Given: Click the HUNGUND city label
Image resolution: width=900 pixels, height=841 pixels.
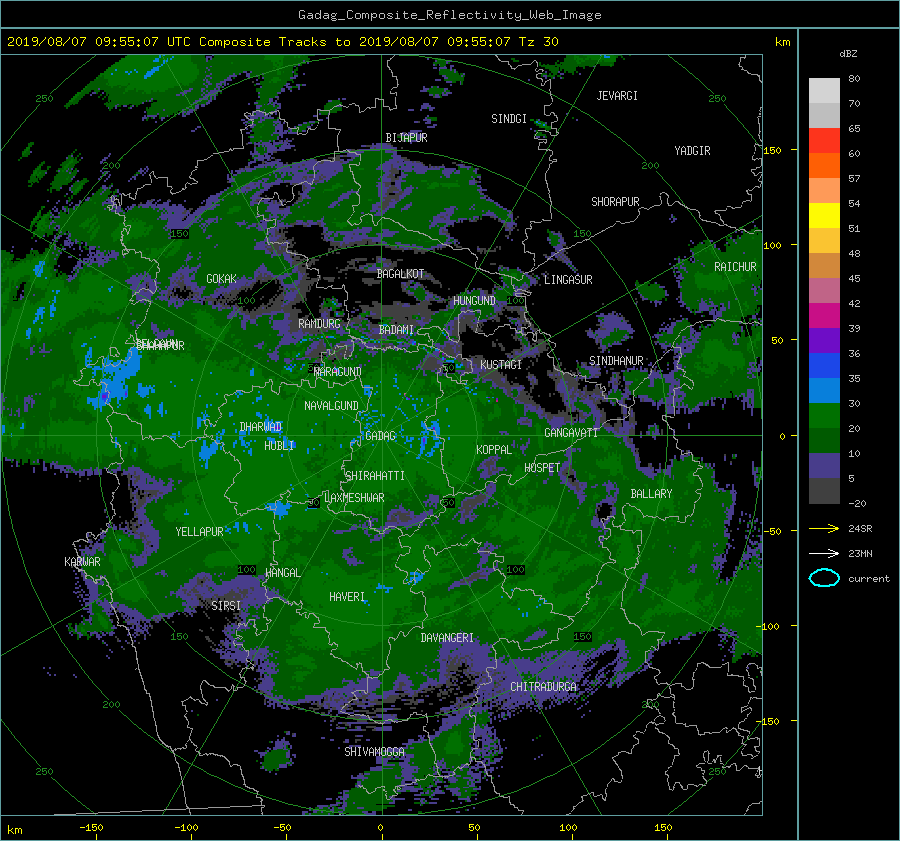Looking at the screenshot, I should pyautogui.click(x=474, y=301).
